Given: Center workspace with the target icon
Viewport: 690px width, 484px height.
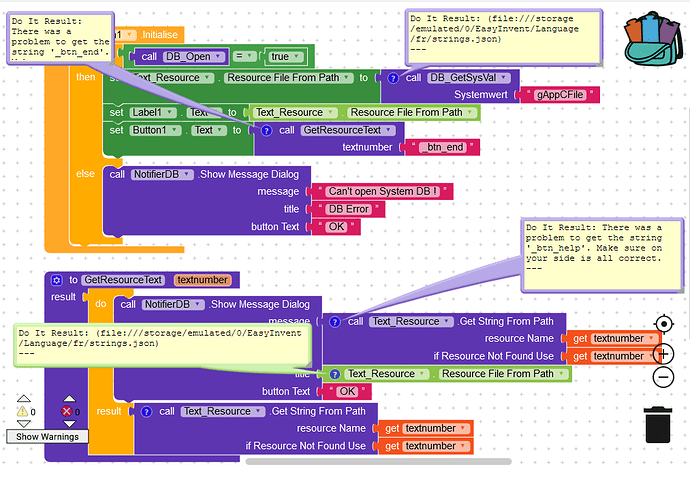Looking at the screenshot, I should 664,324.
